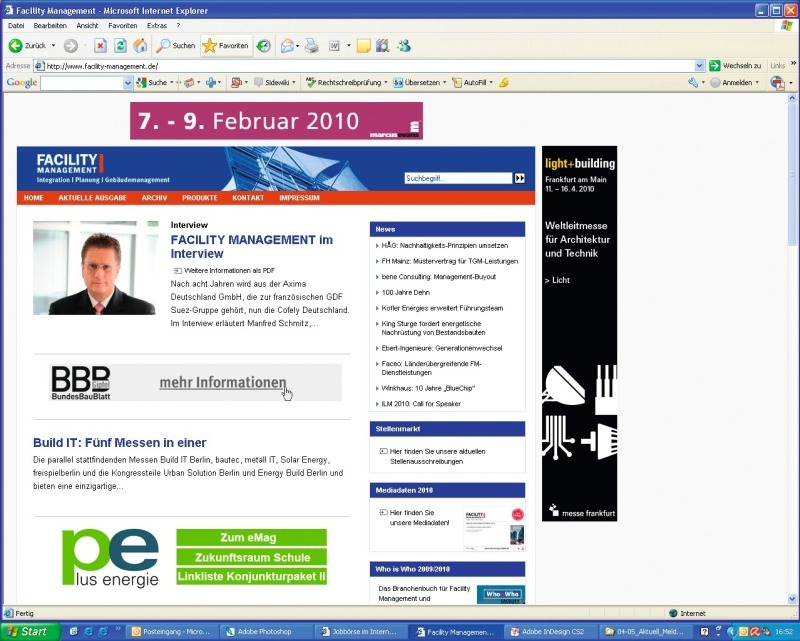Click the mail envelope toolbar icon
Image resolution: width=800 pixels, height=641 pixels.
click(x=287, y=46)
